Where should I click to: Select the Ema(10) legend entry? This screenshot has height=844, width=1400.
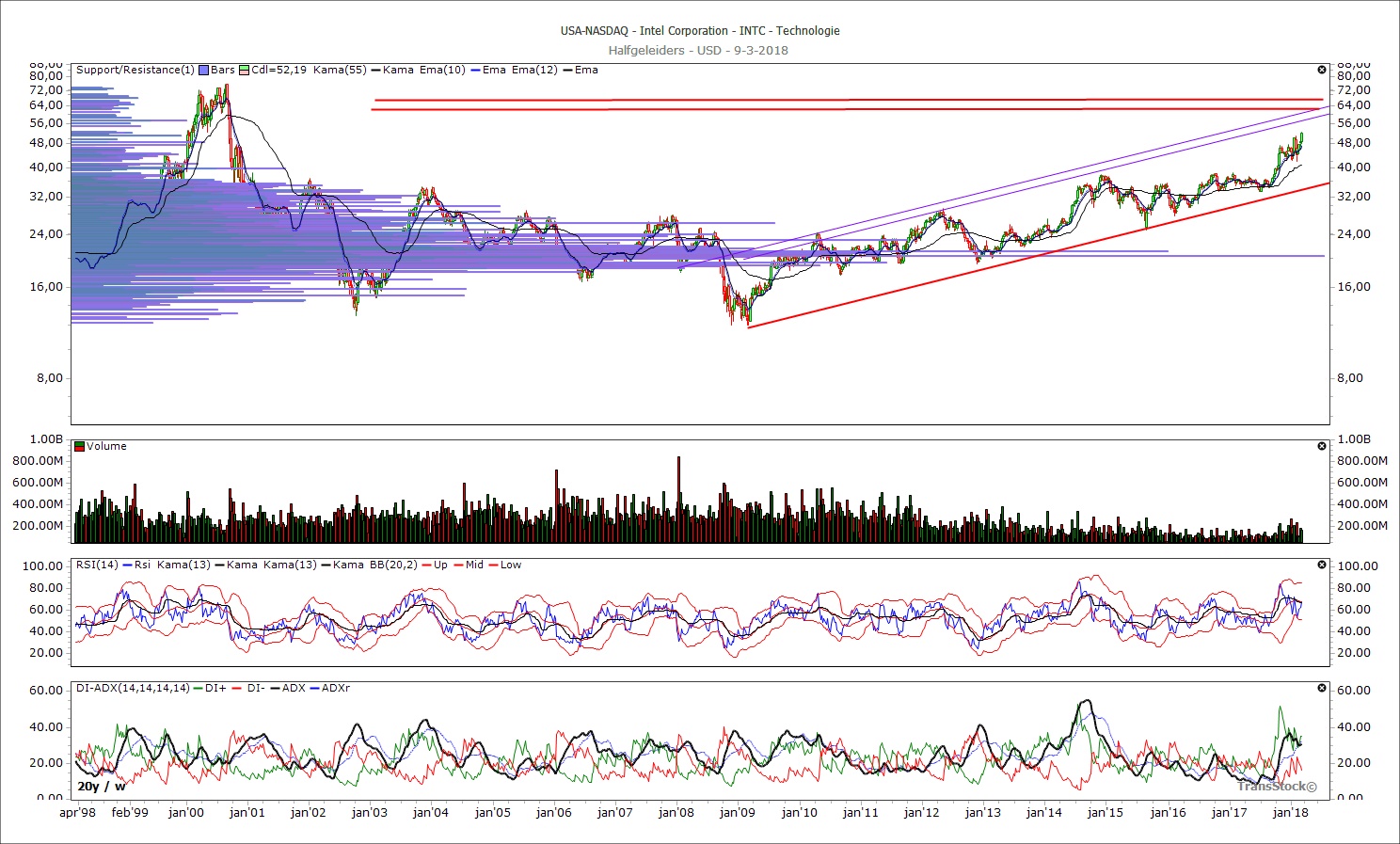pos(442,70)
